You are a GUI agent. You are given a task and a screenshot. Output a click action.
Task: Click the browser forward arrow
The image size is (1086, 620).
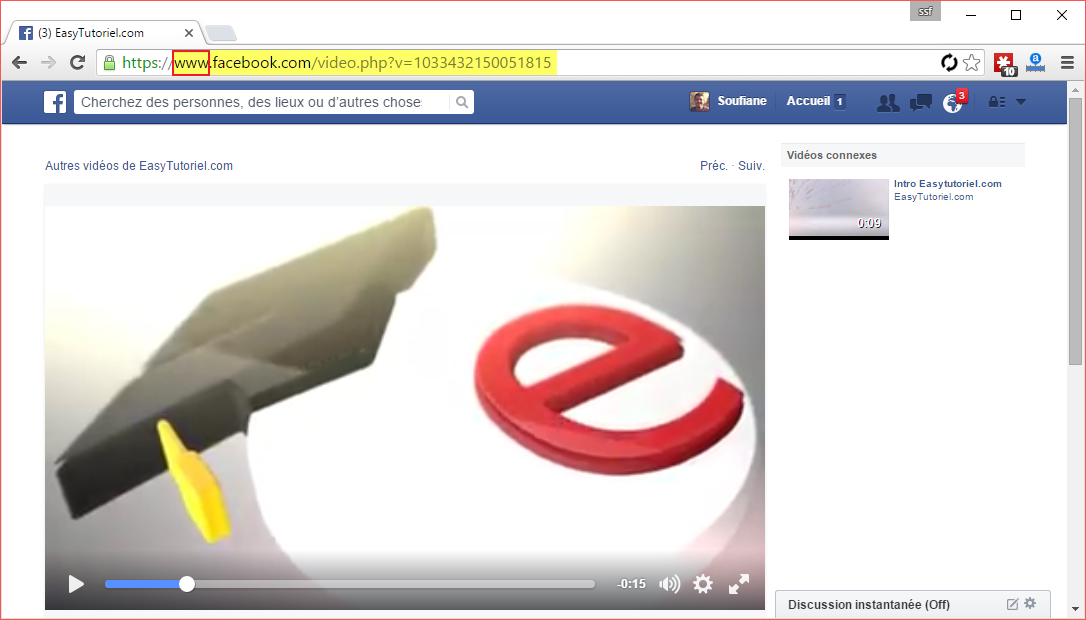pos(48,63)
